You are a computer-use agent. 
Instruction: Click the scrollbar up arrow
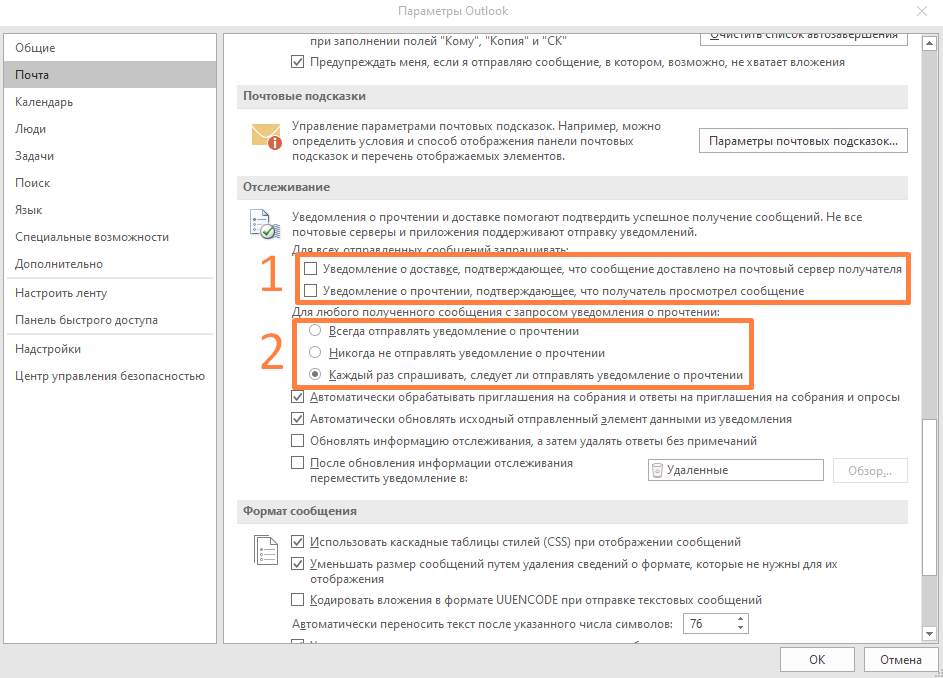click(x=929, y=43)
